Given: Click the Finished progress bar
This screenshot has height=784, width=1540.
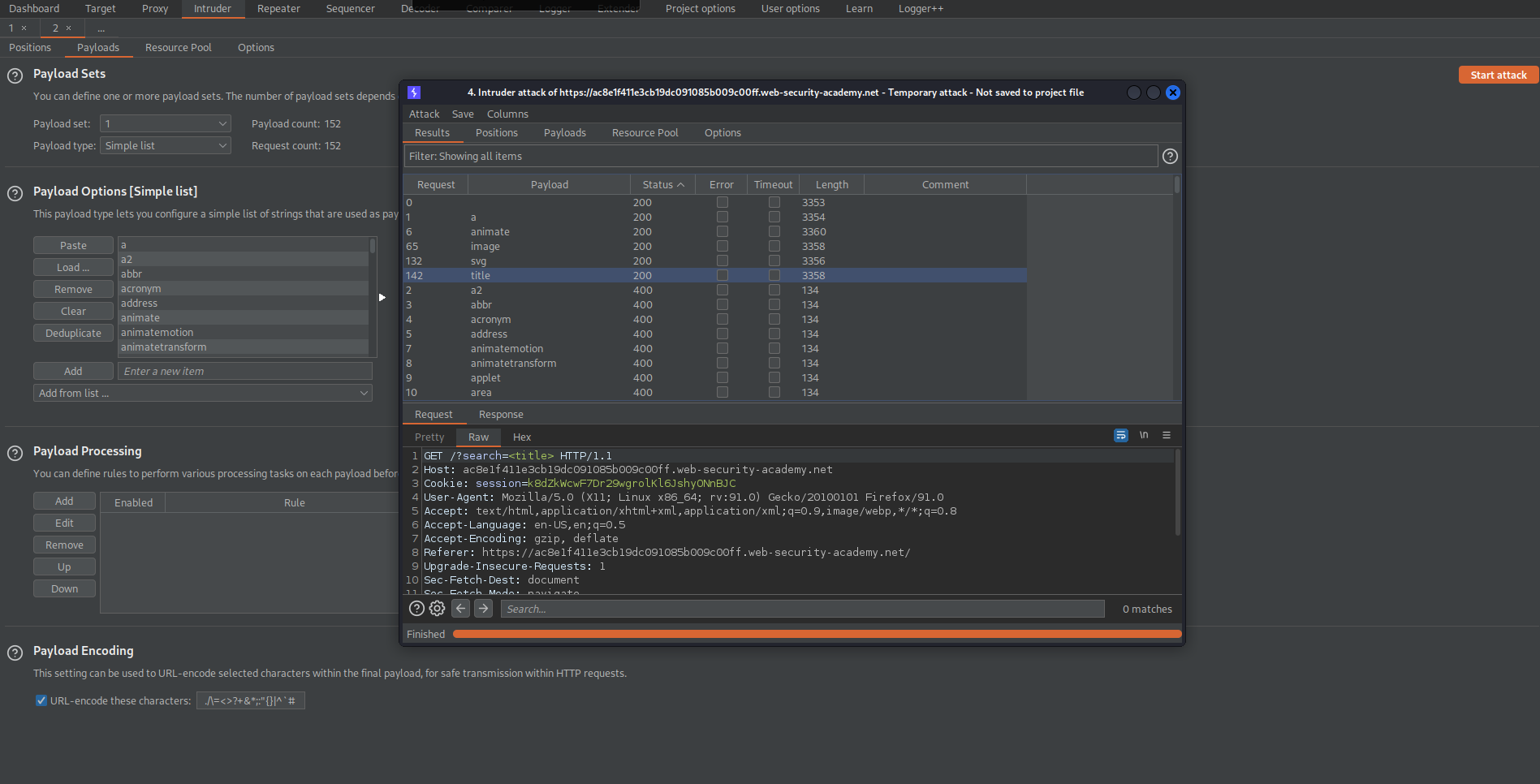Looking at the screenshot, I should click(x=817, y=635).
